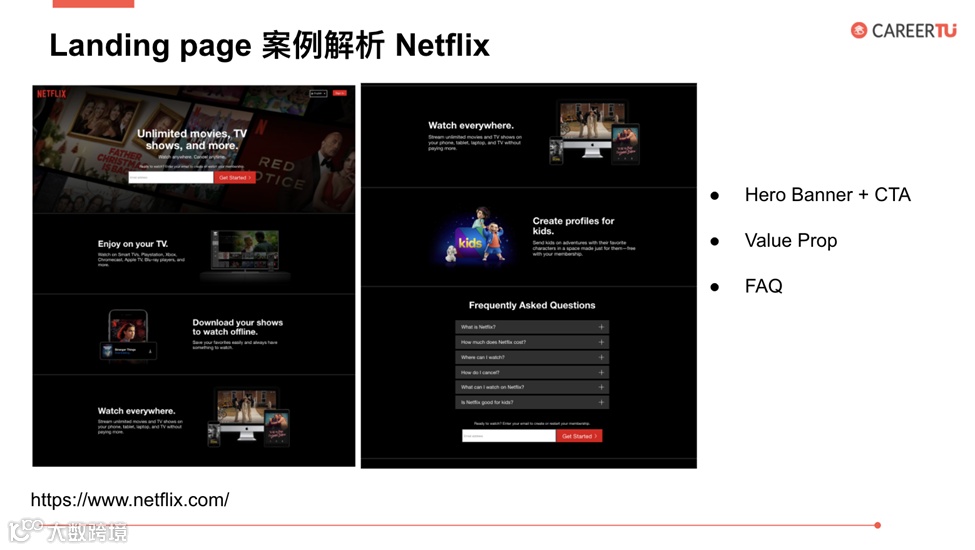The image size is (975, 550).
Task: Click the red dot on the bottom progress line
Action: click(x=877, y=525)
